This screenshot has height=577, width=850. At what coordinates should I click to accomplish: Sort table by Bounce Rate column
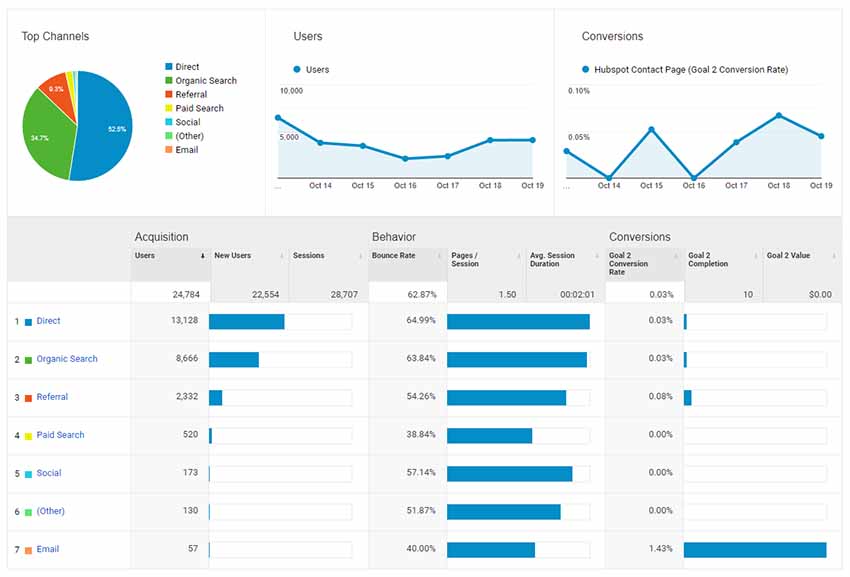[396, 256]
